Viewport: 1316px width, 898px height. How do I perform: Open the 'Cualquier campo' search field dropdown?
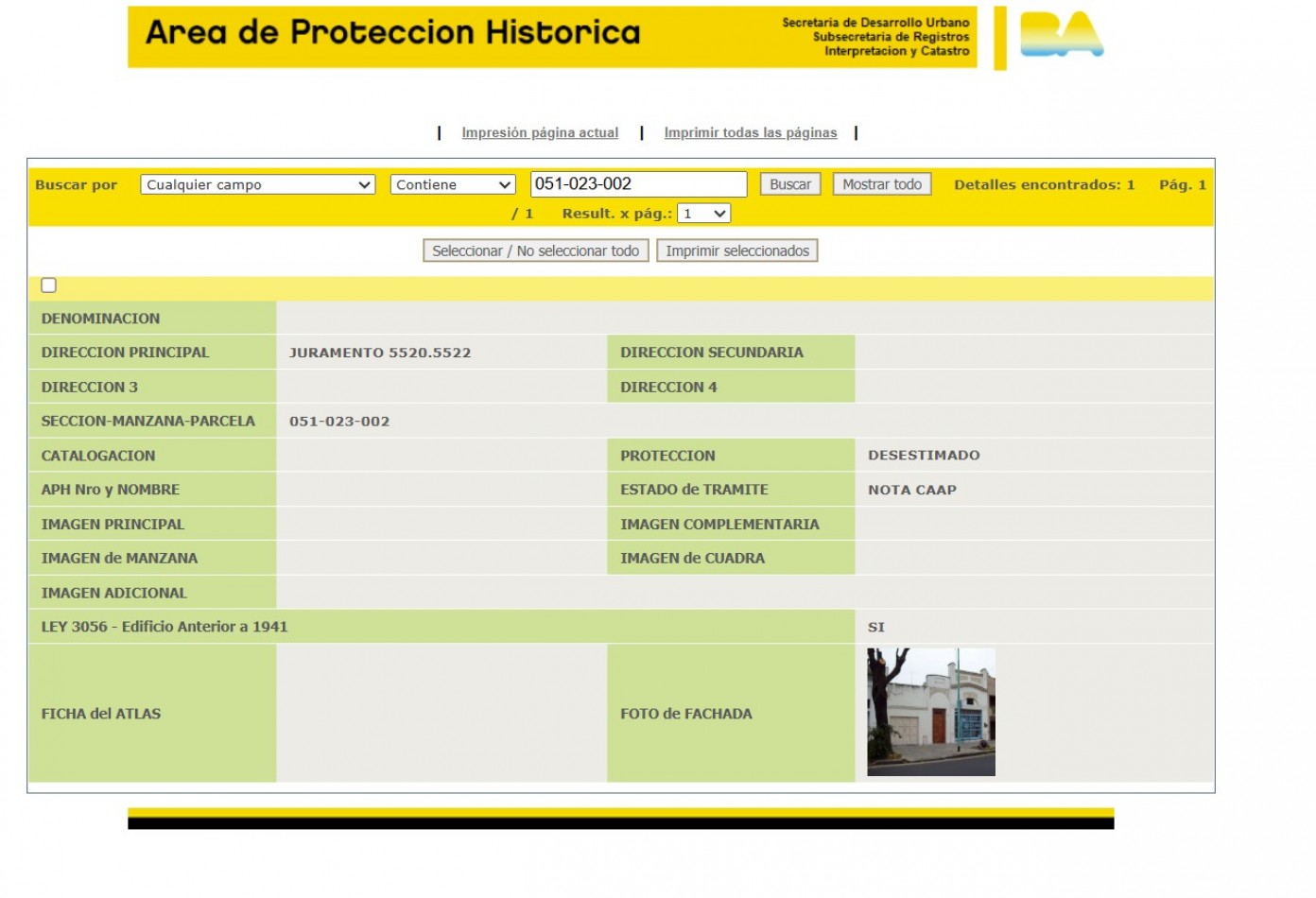256,184
